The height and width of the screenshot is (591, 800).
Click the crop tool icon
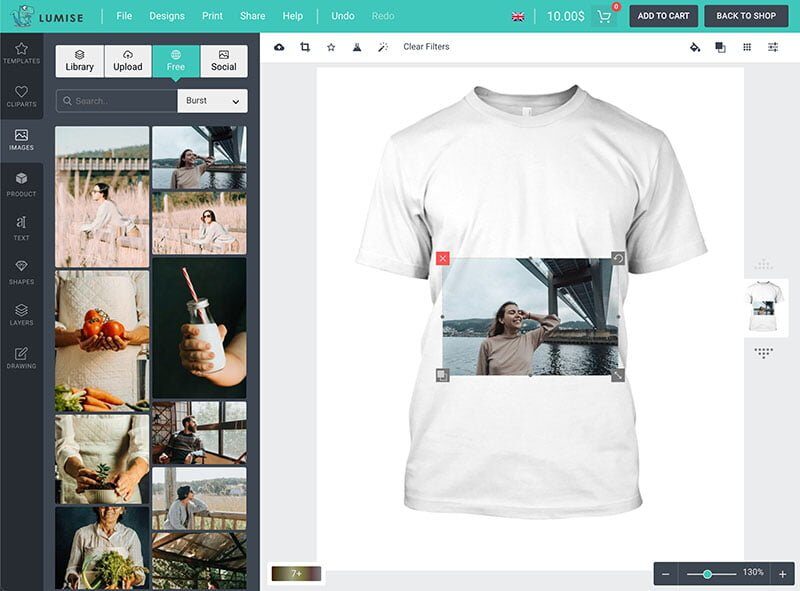tap(305, 47)
